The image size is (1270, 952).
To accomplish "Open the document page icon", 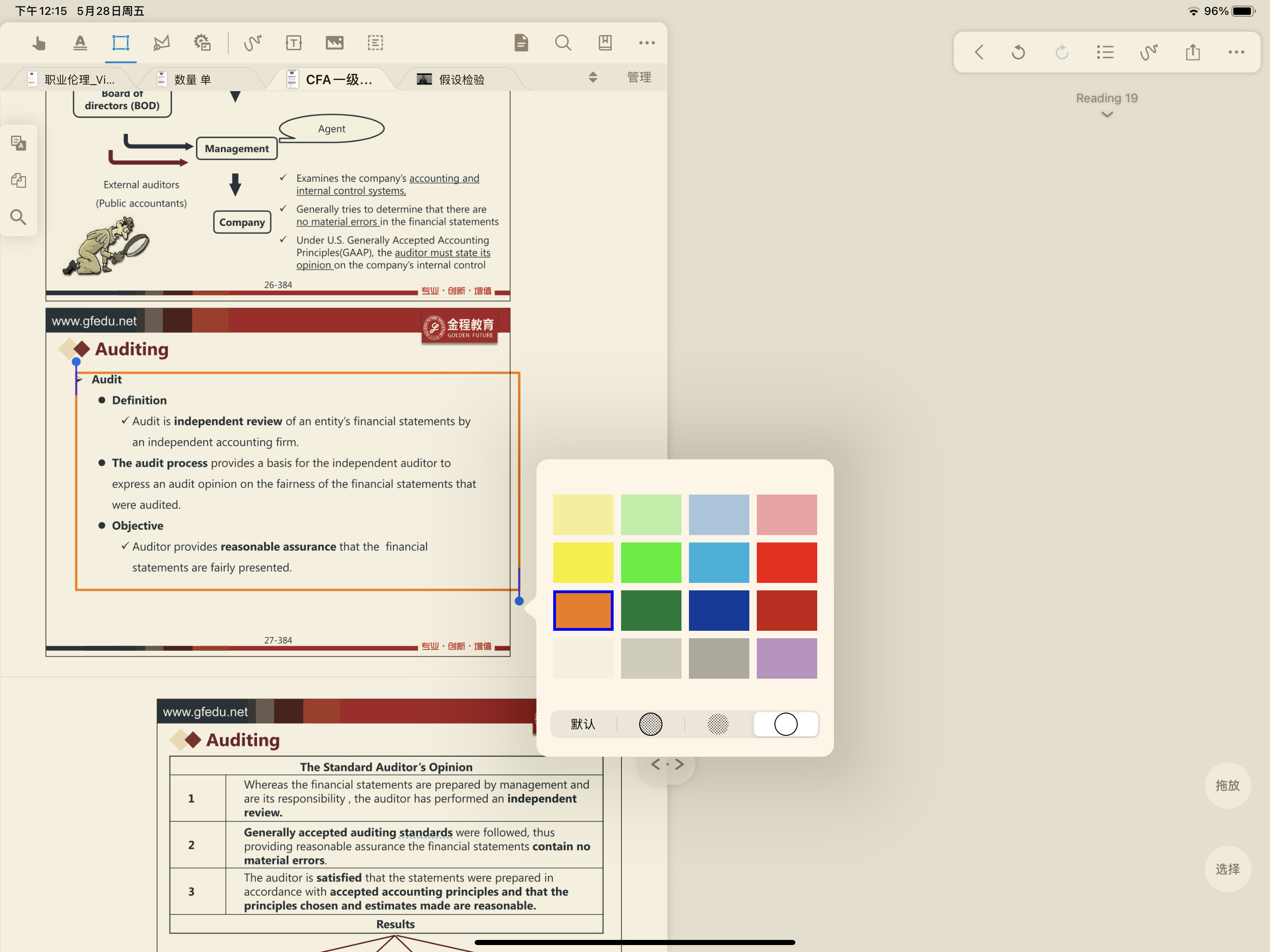I will click(x=521, y=43).
